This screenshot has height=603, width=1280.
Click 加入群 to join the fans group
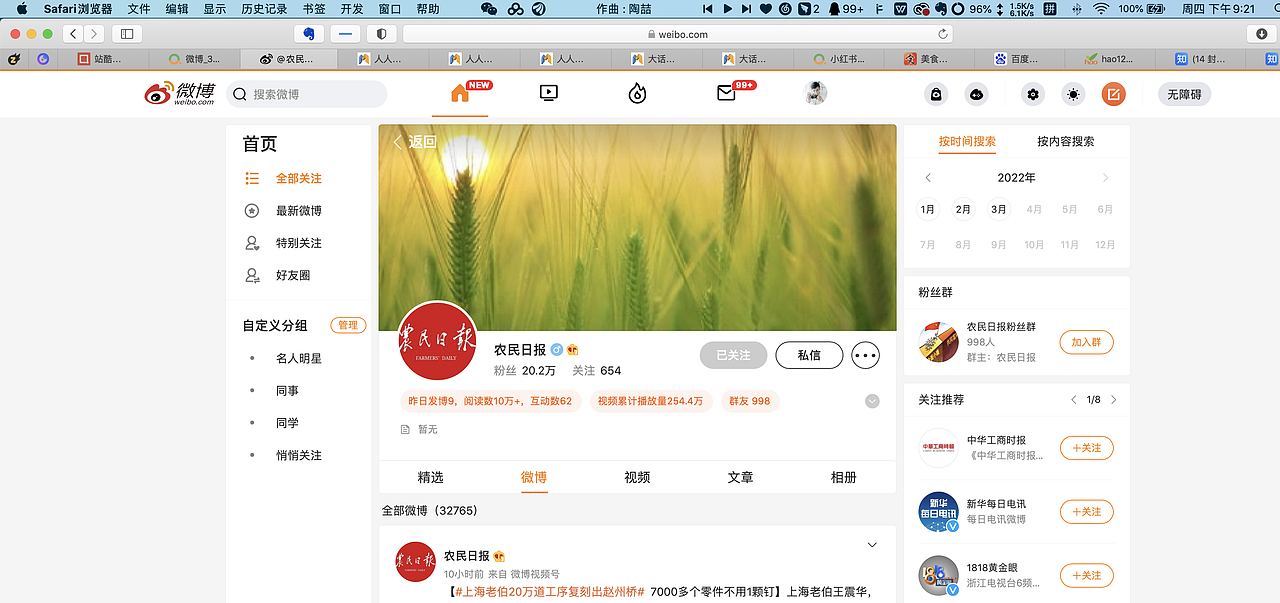[x=1086, y=341]
